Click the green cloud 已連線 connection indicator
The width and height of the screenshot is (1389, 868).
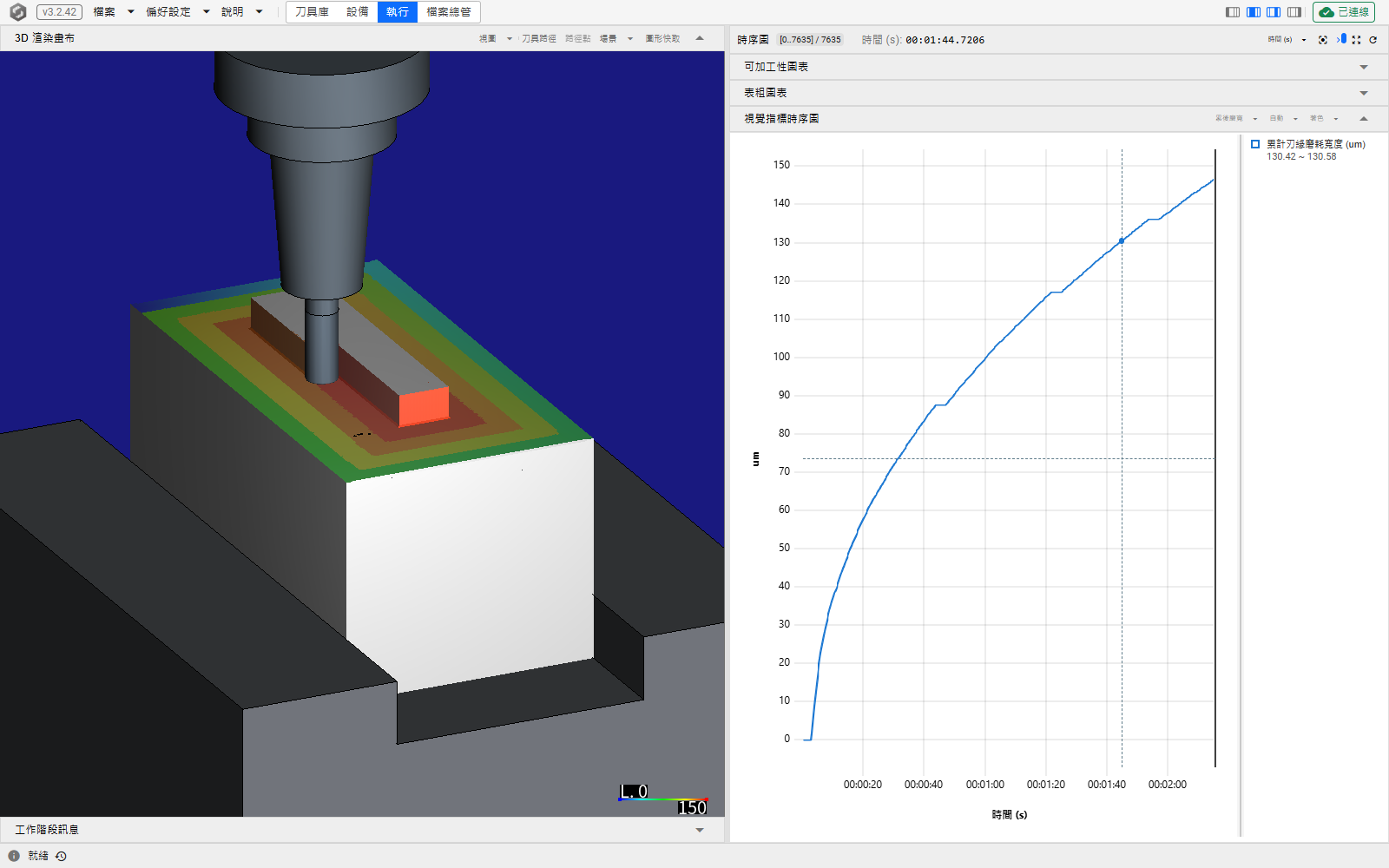tap(1344, 12)
